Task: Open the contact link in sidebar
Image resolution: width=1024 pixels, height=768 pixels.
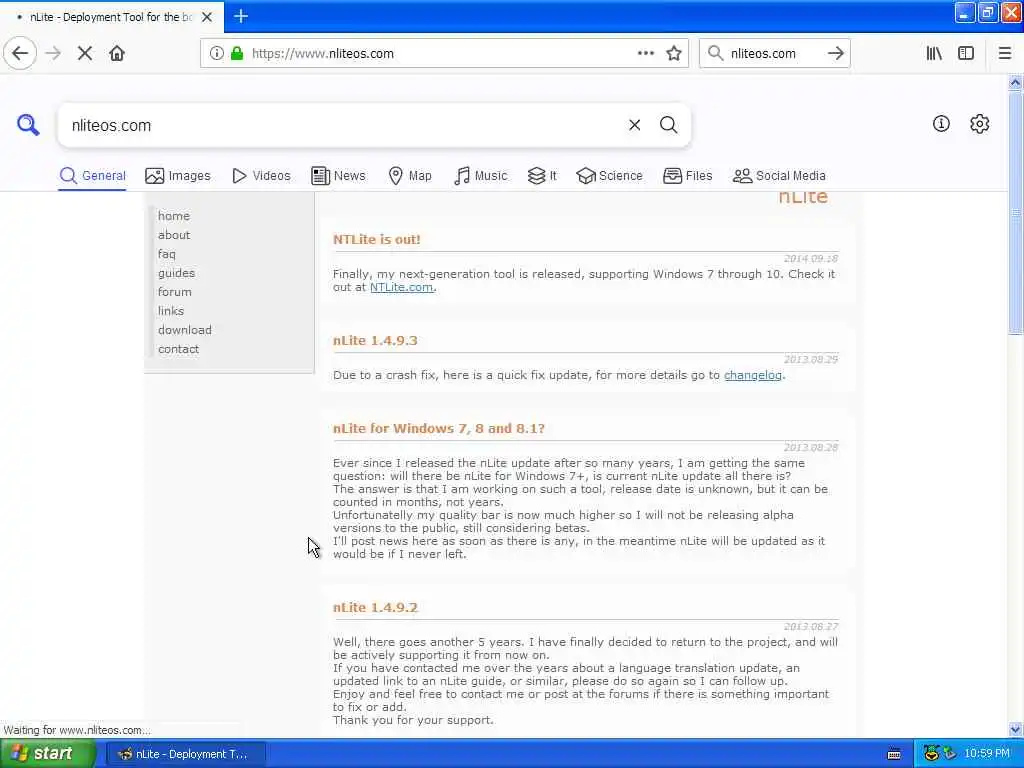Action: coord(178,349)
